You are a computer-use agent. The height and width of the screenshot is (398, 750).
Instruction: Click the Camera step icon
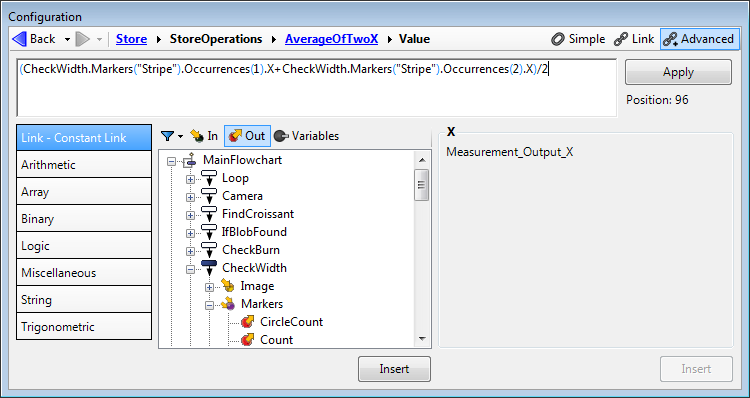click(209, 196)
